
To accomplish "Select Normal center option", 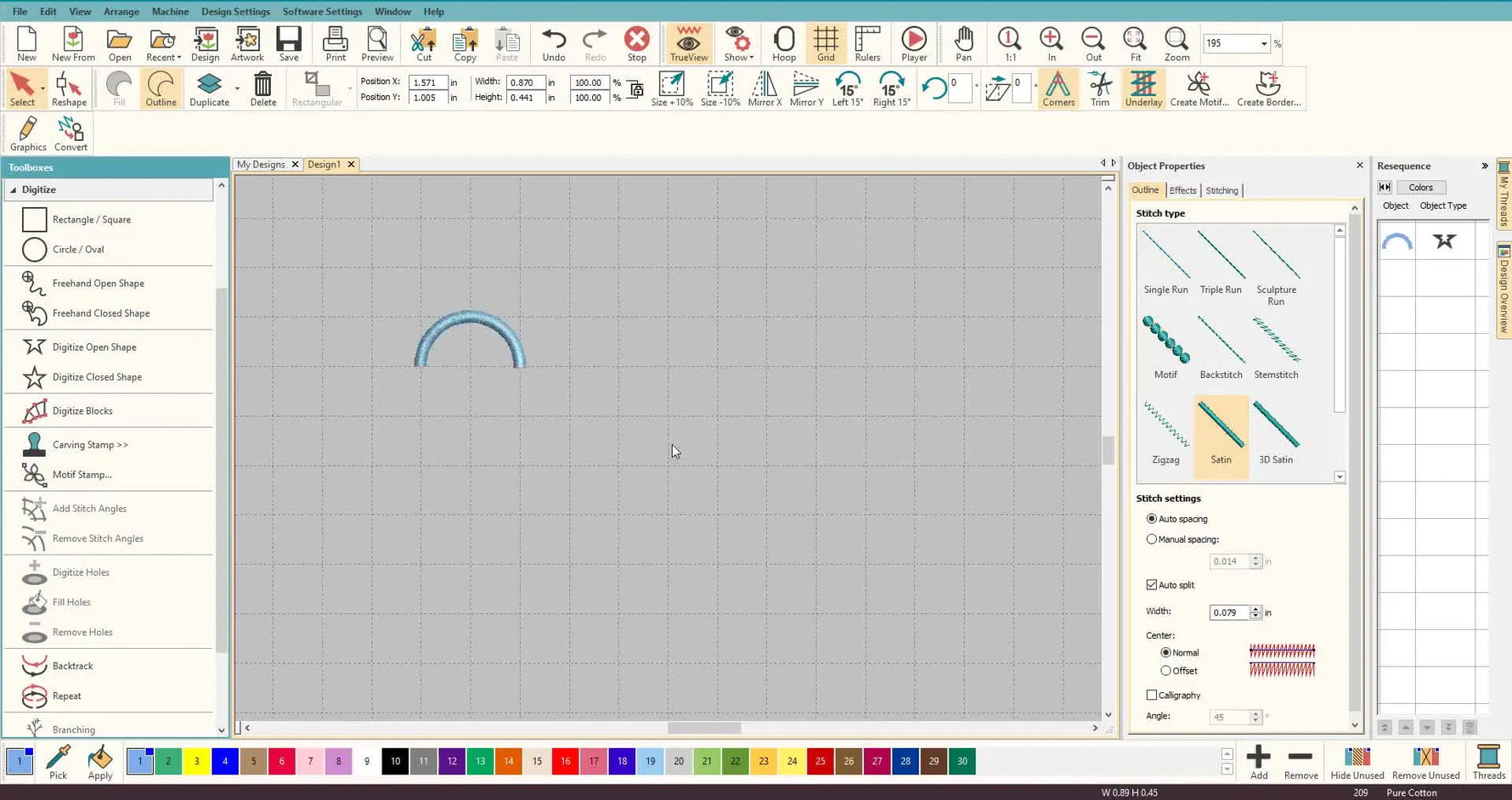I will tap(1165, 653).
